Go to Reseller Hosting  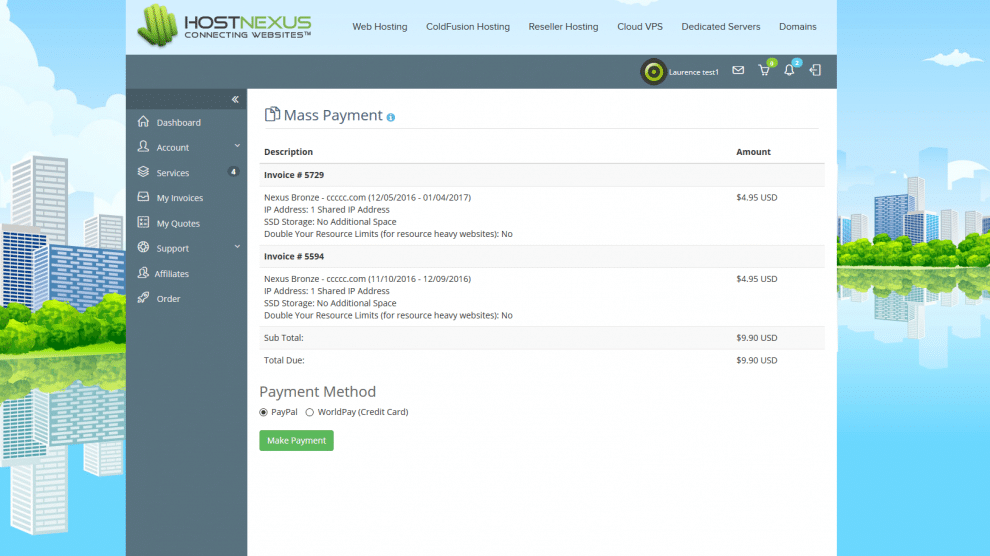[x=563, y=27]
